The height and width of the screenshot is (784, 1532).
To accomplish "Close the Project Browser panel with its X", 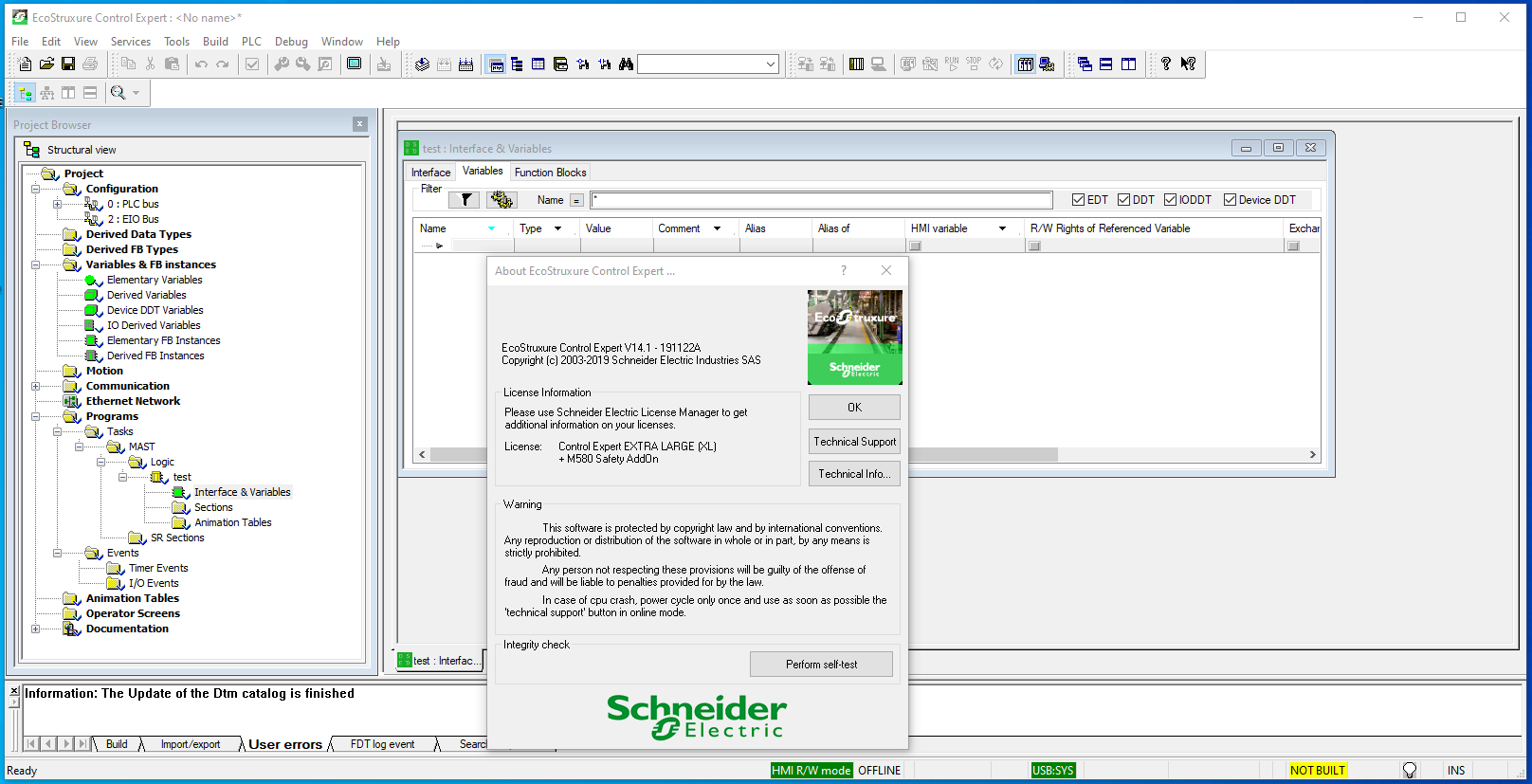I will pyautogui.click(x=360, y=124).
